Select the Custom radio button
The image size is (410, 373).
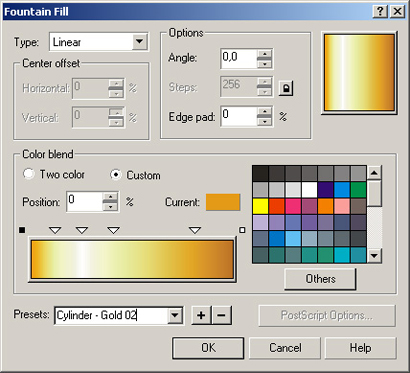[x=115, y=175]
